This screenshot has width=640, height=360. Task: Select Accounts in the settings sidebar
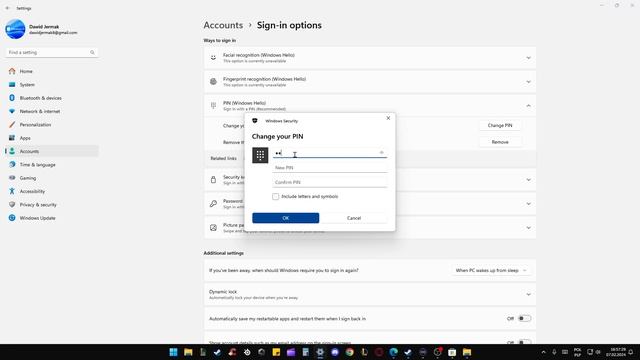[52, 151]
